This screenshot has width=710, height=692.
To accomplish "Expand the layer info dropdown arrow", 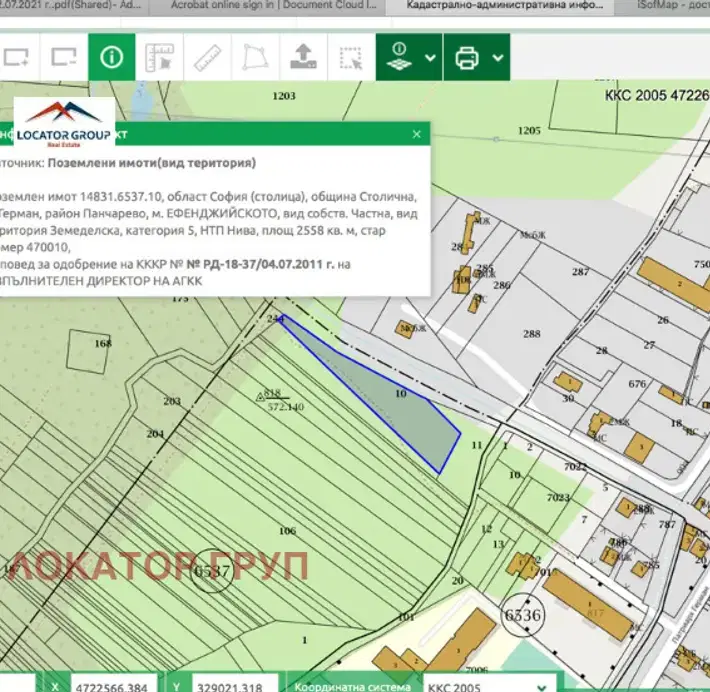I will 431,58.
